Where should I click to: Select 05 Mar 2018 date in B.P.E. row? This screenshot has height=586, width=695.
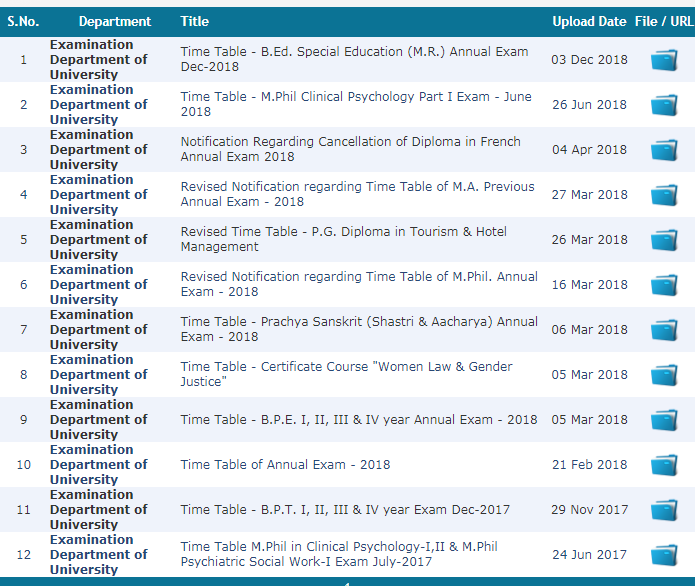589,420
